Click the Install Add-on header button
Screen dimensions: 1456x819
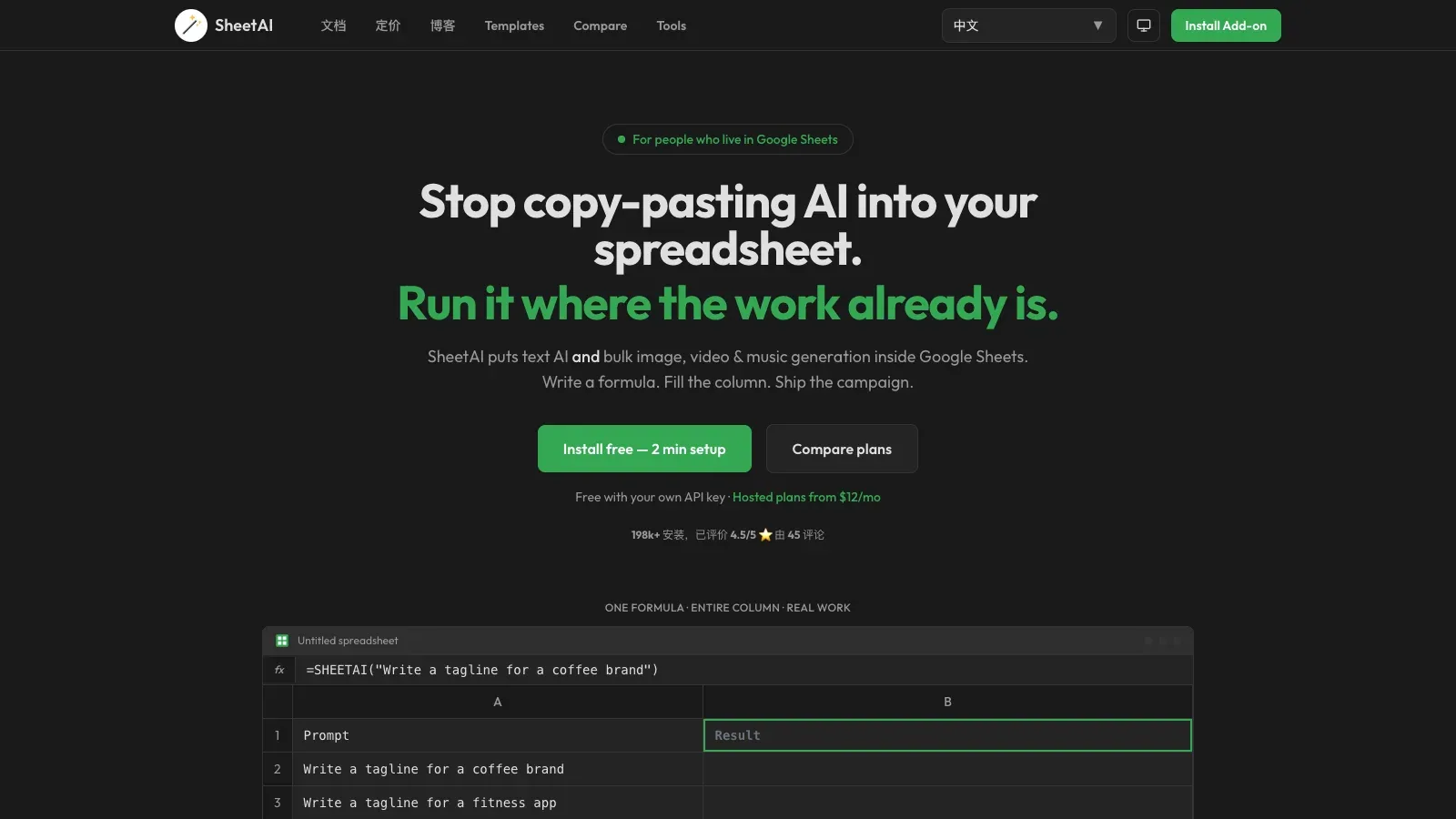click(1226, 25)
